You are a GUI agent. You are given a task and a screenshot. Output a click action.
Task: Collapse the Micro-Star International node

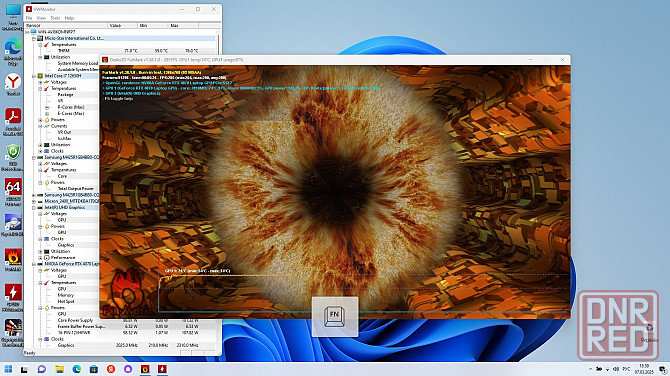tap(34, 38)
